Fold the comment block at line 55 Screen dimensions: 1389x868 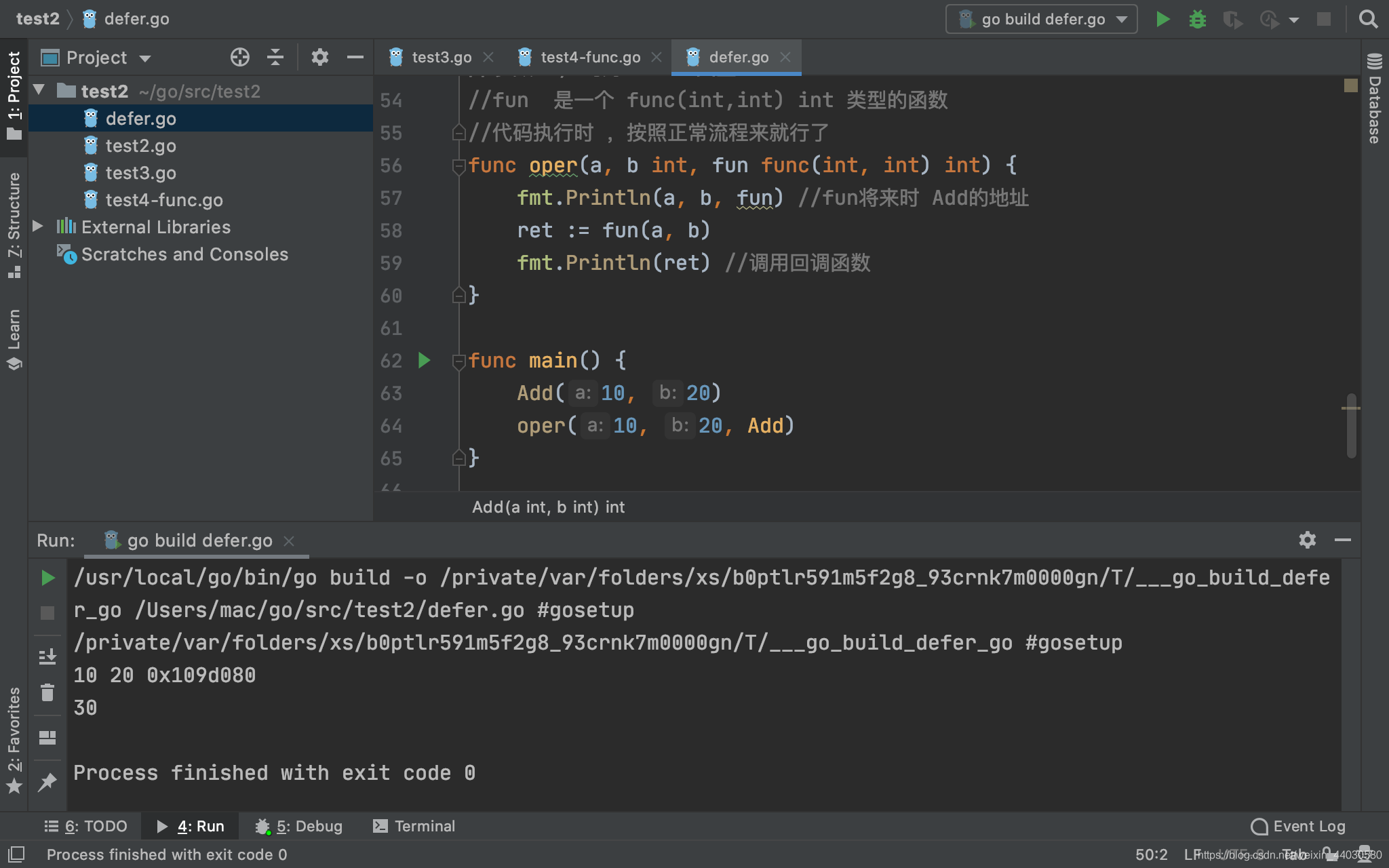click(458, 133)
